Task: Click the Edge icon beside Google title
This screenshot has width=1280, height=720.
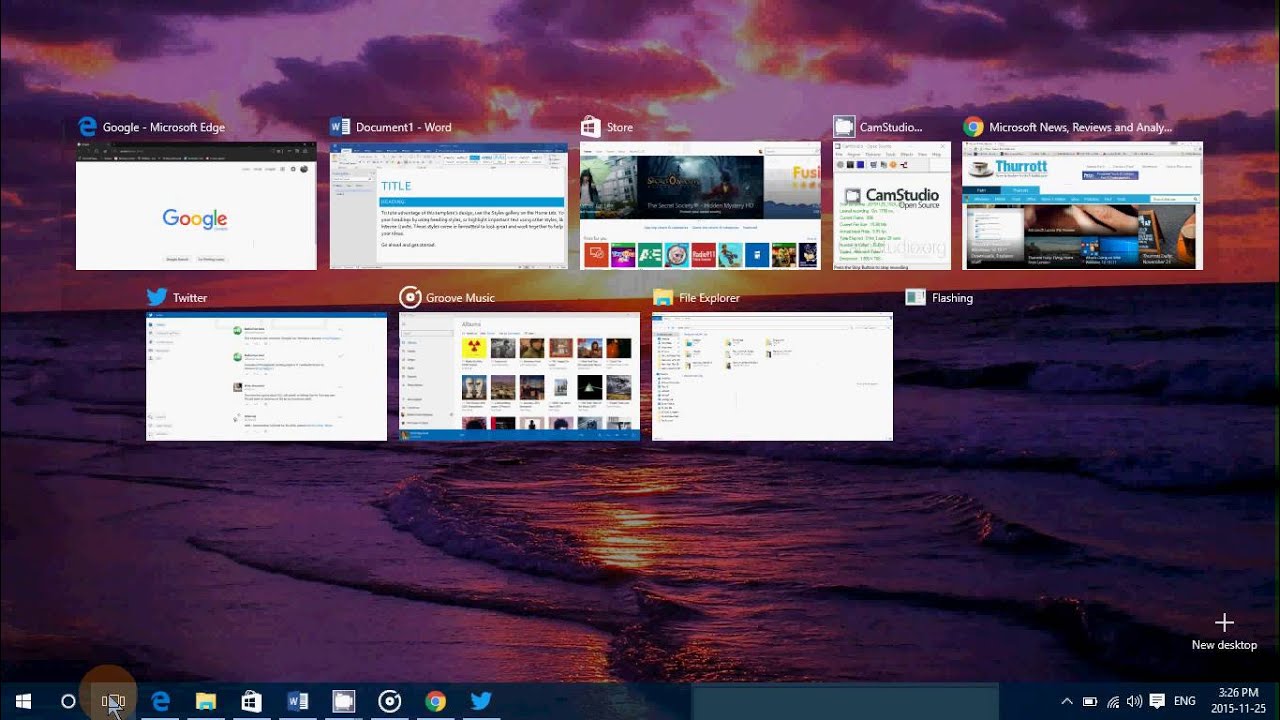Action: point(87,127)
